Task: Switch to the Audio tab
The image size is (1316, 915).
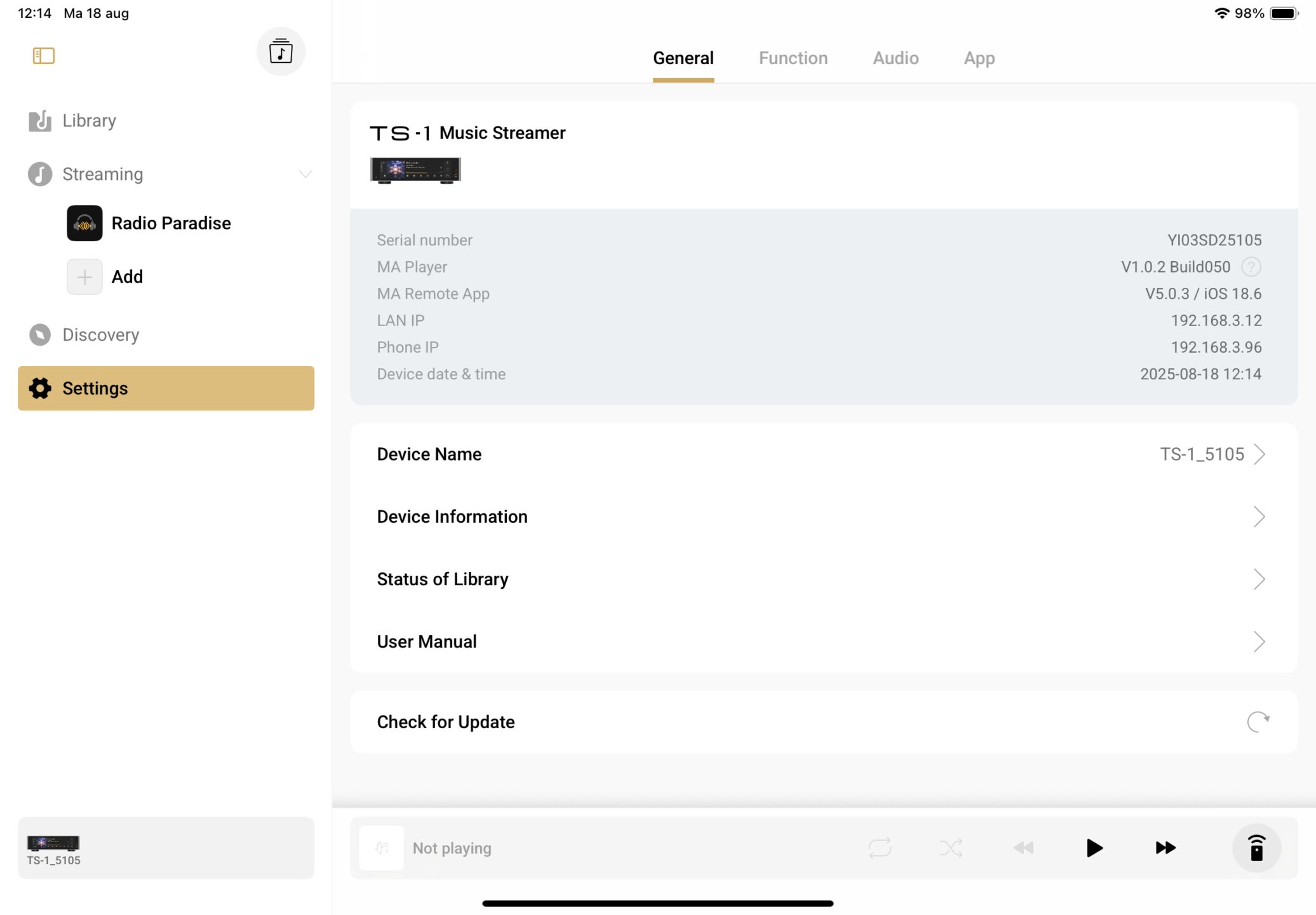Action: [896, 58]
